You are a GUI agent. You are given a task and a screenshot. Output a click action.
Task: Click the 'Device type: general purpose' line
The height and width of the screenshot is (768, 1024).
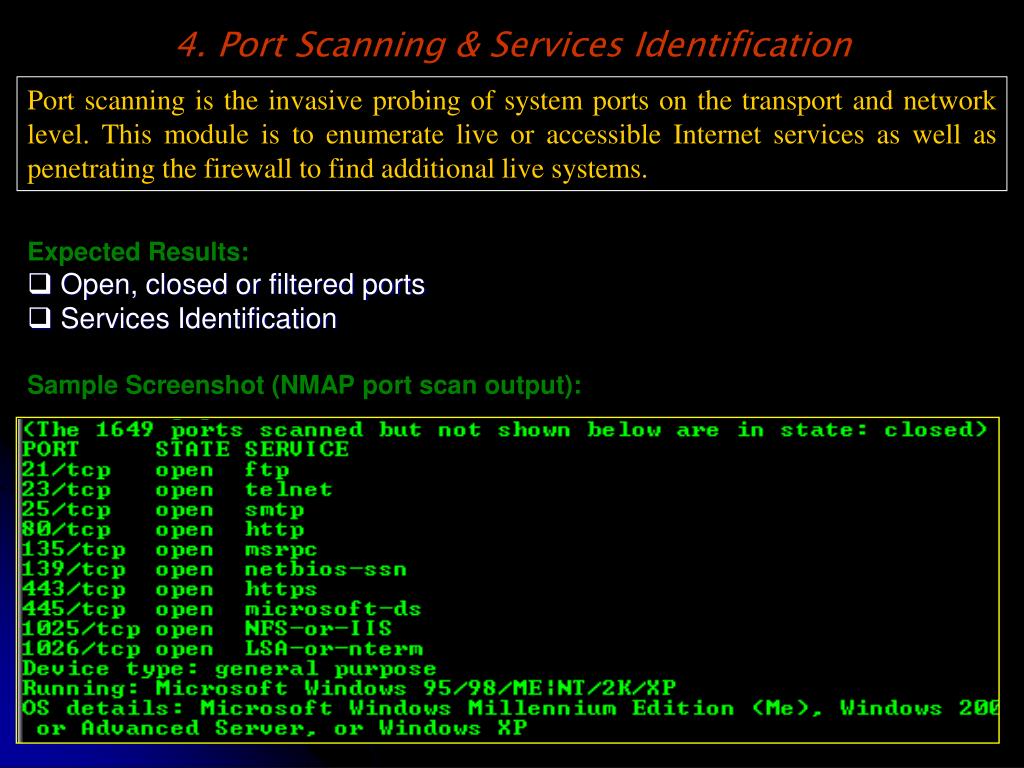229,669
